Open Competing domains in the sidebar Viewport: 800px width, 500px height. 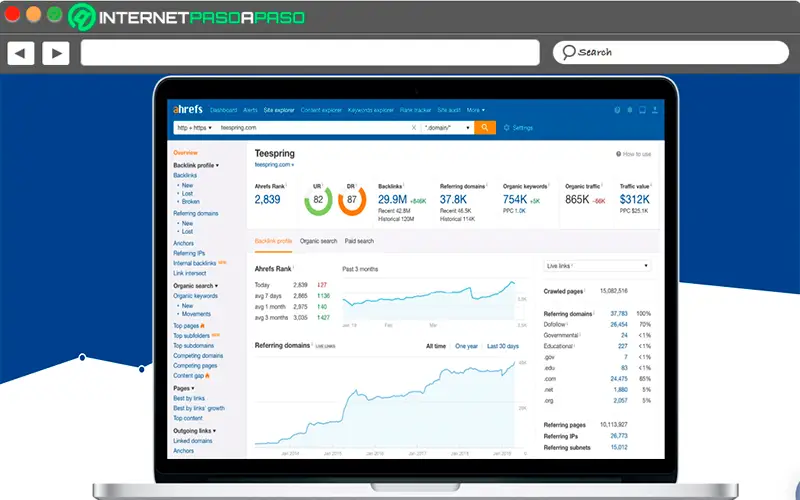198,356
